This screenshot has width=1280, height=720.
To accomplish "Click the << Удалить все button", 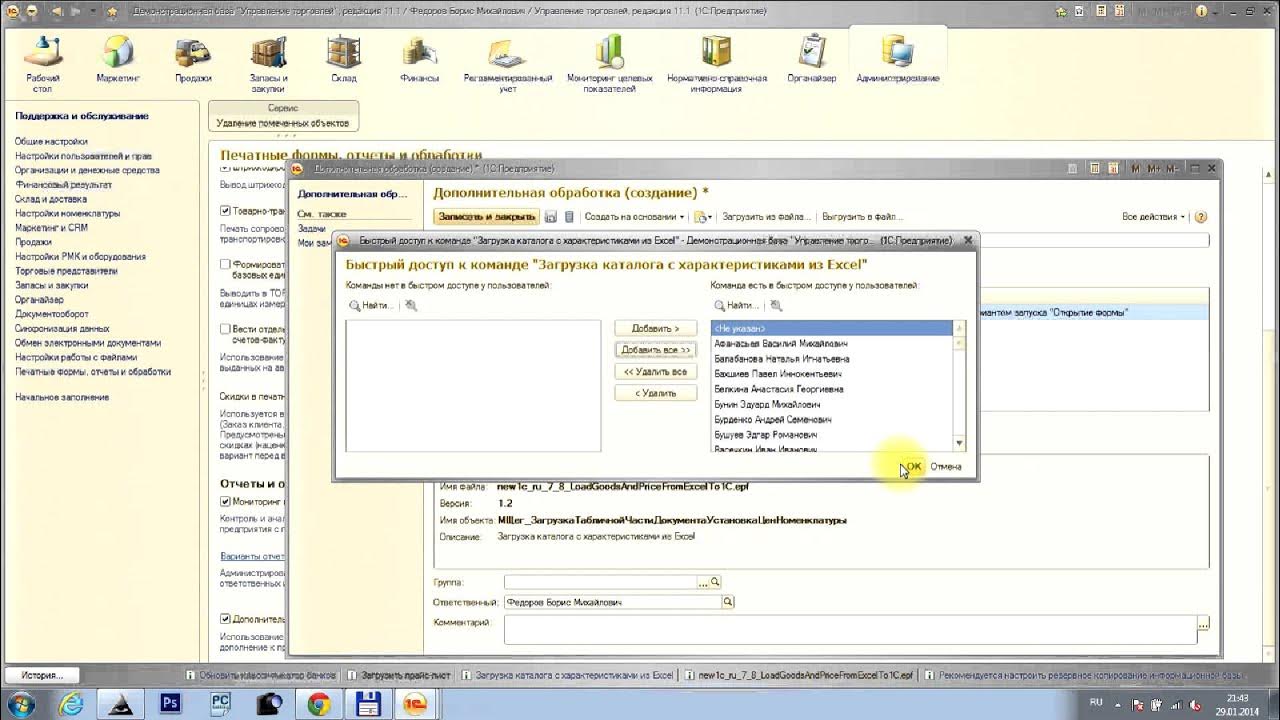I will (655, 372).
